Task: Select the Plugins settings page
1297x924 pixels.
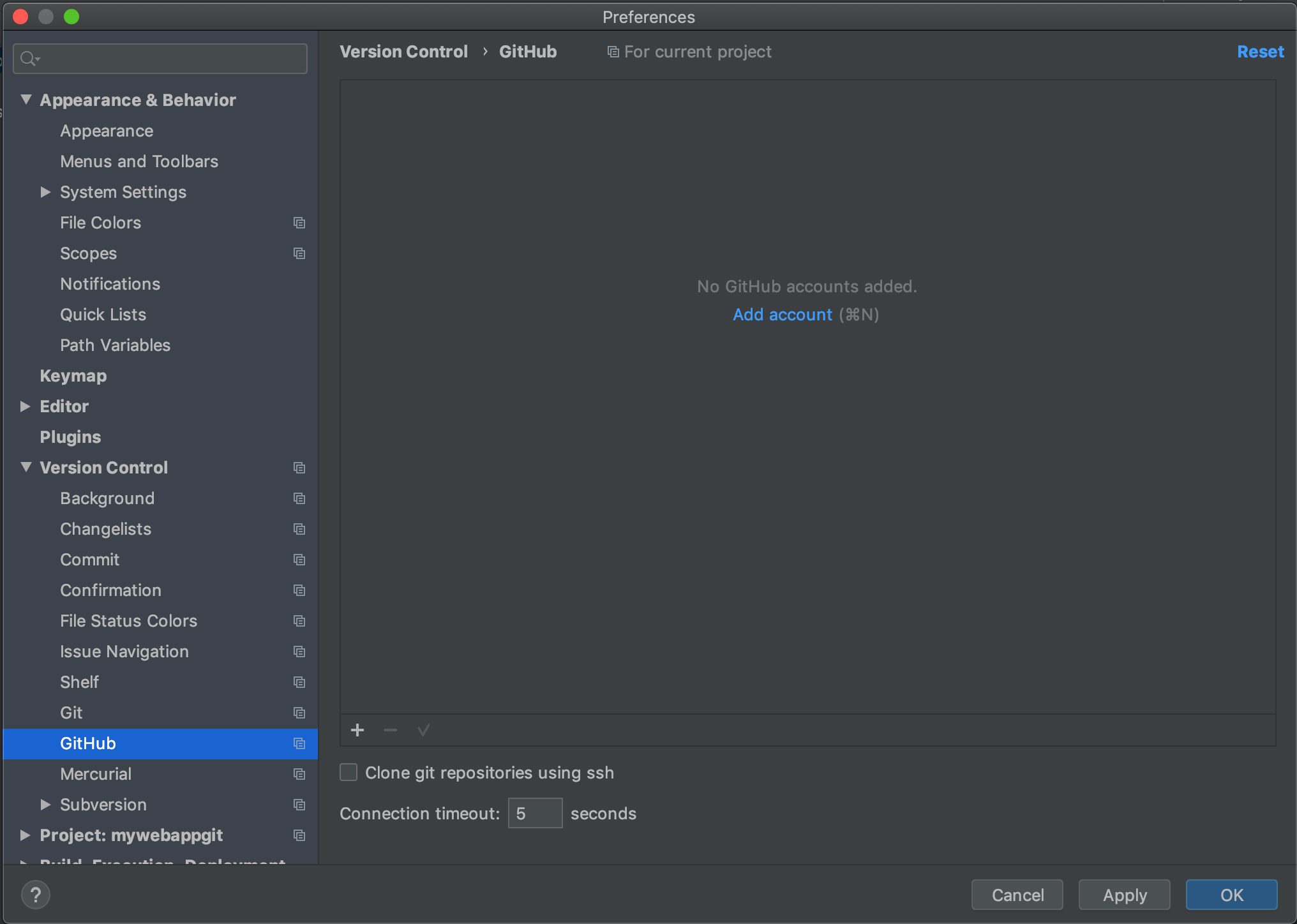Action: click(x=70, y=437)
